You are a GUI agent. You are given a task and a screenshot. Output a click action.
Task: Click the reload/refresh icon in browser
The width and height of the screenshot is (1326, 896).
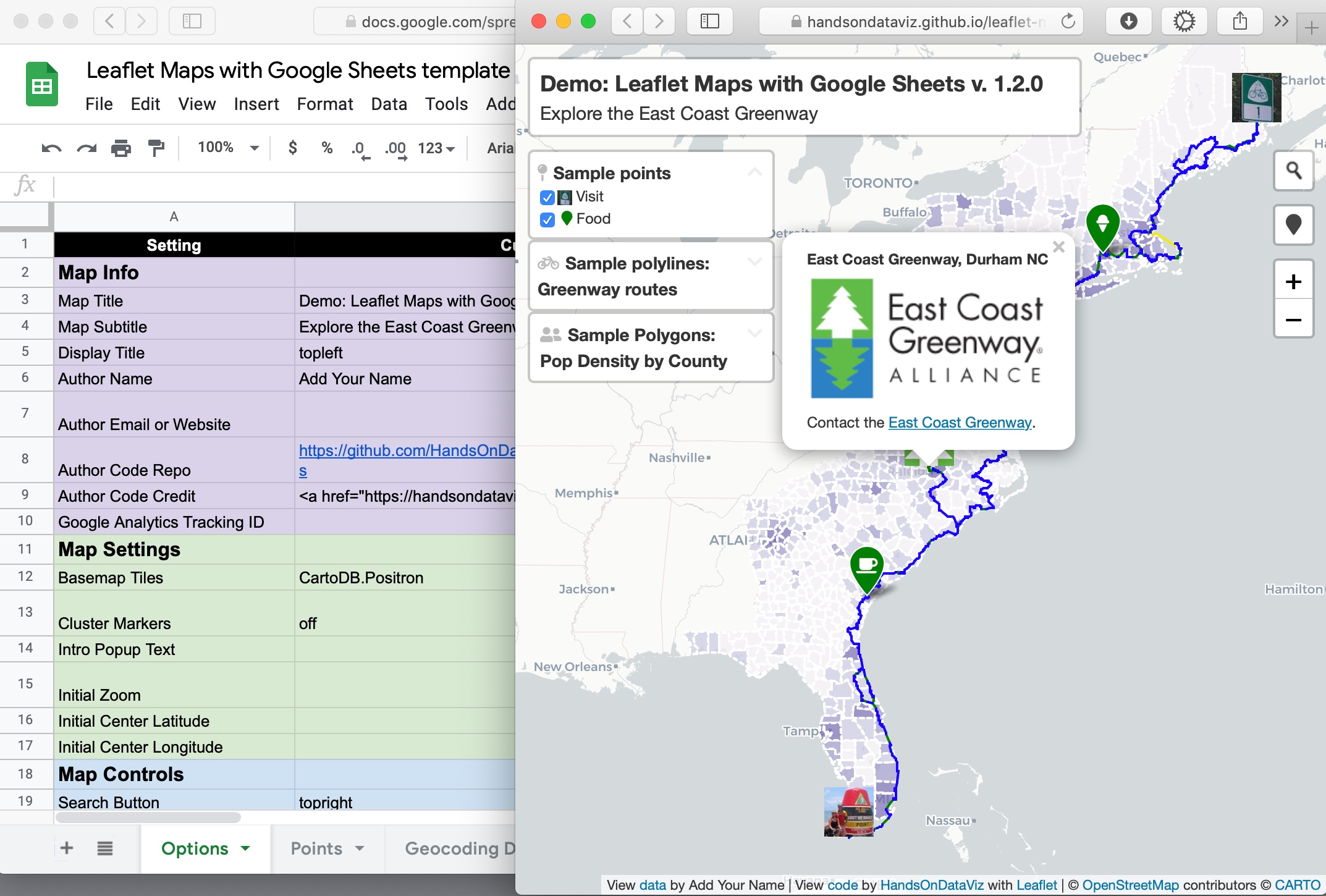coord(1063,19)
